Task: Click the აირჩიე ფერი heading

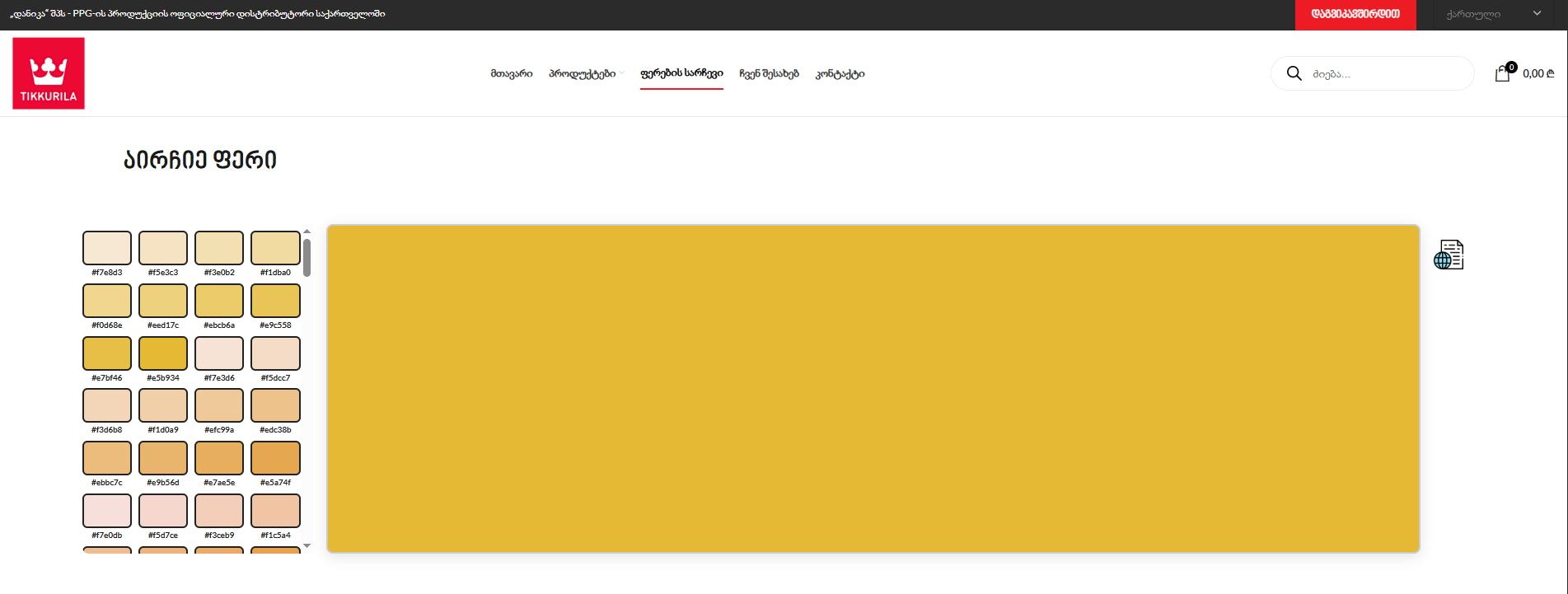Action: [200, 160]
